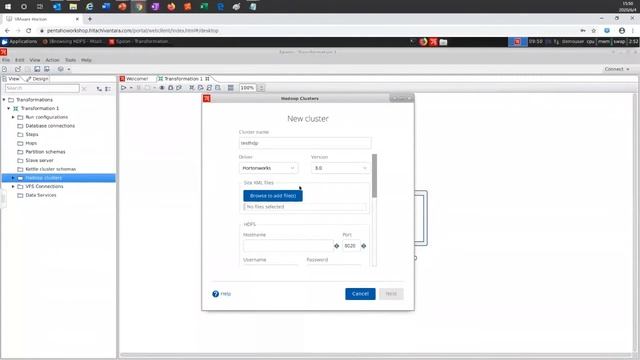
Task: Click Cancel in New cluster dialog
Action: 360,294
